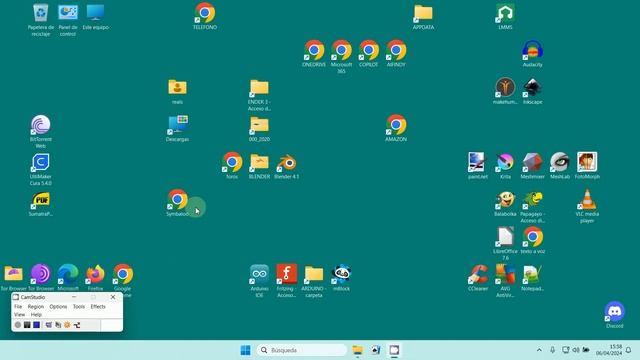Select the Inkscape desktop shortcut
Image resolution: width=640 pixels, height=360 pixels.
533,91
